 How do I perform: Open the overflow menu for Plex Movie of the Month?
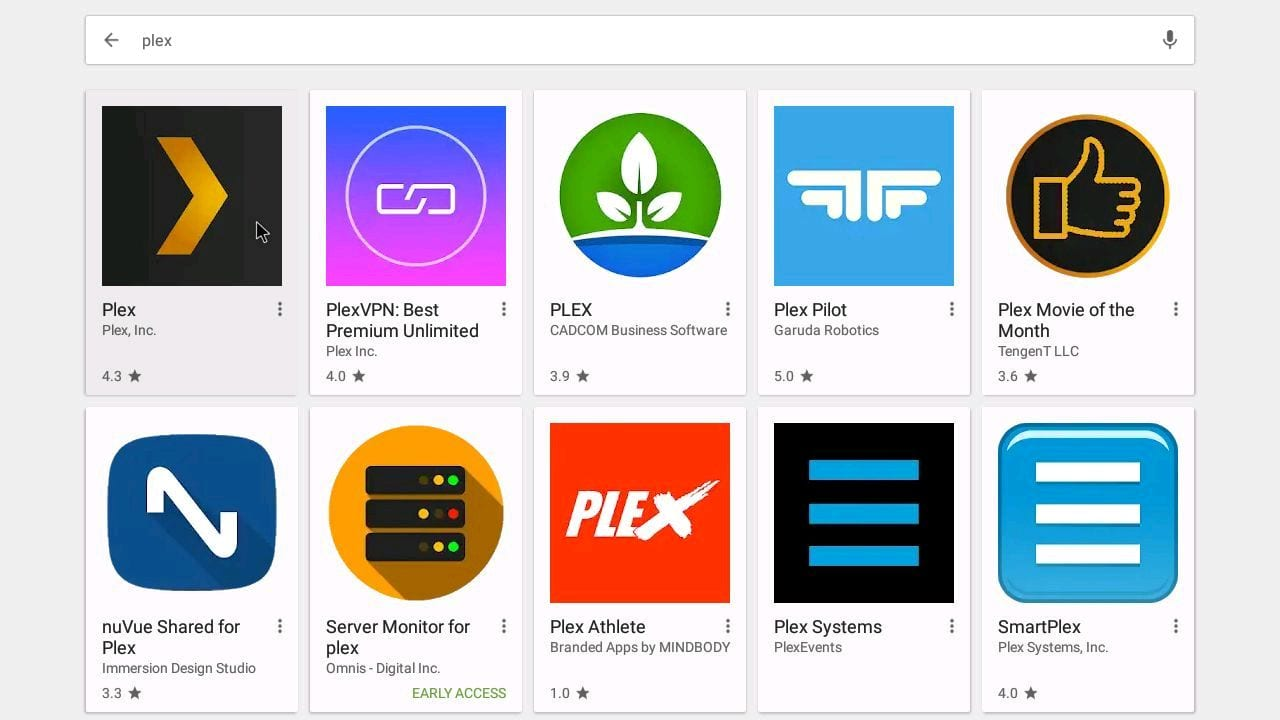1176,310
